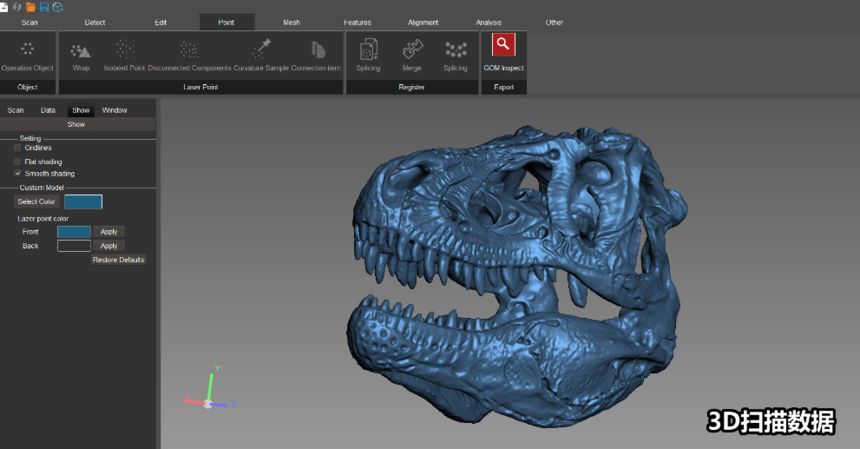Click the refresh arrows icon in top bar
This screenshot has height=449, width=860.
click(17, 7)
